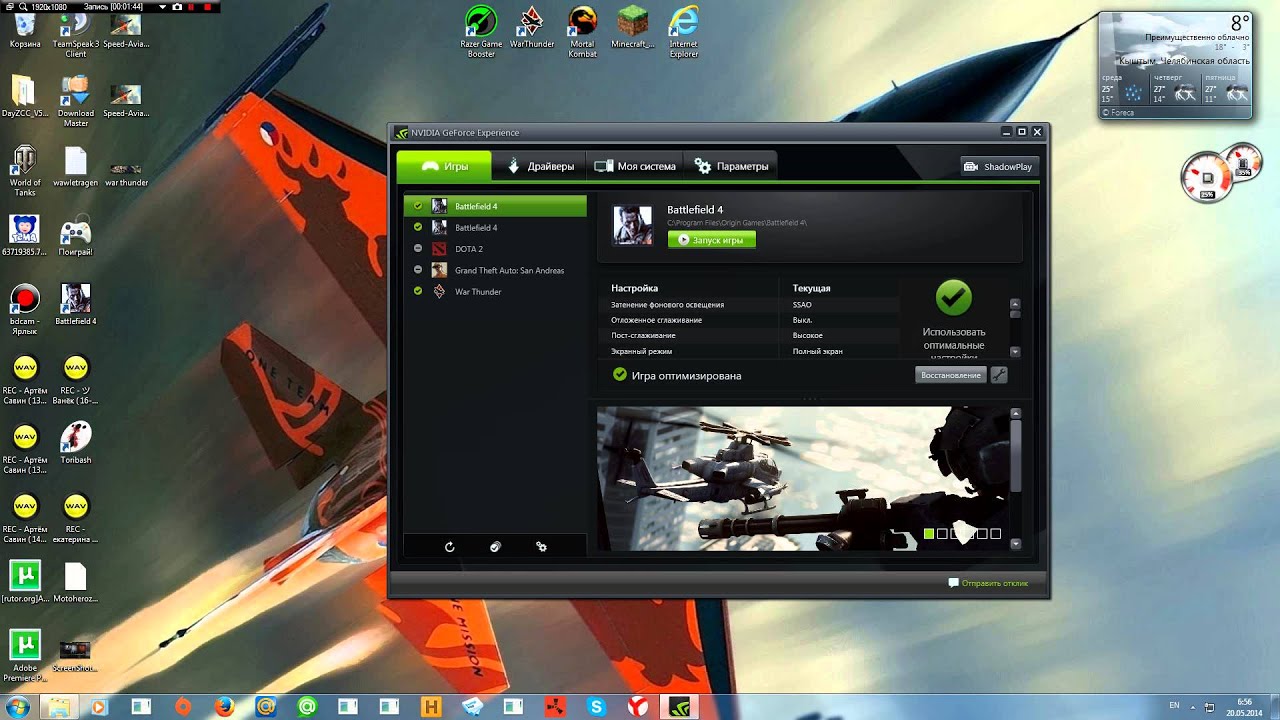Open the recording bar dropdown arrow
The image size is (1280, 720).
point(163,7)
